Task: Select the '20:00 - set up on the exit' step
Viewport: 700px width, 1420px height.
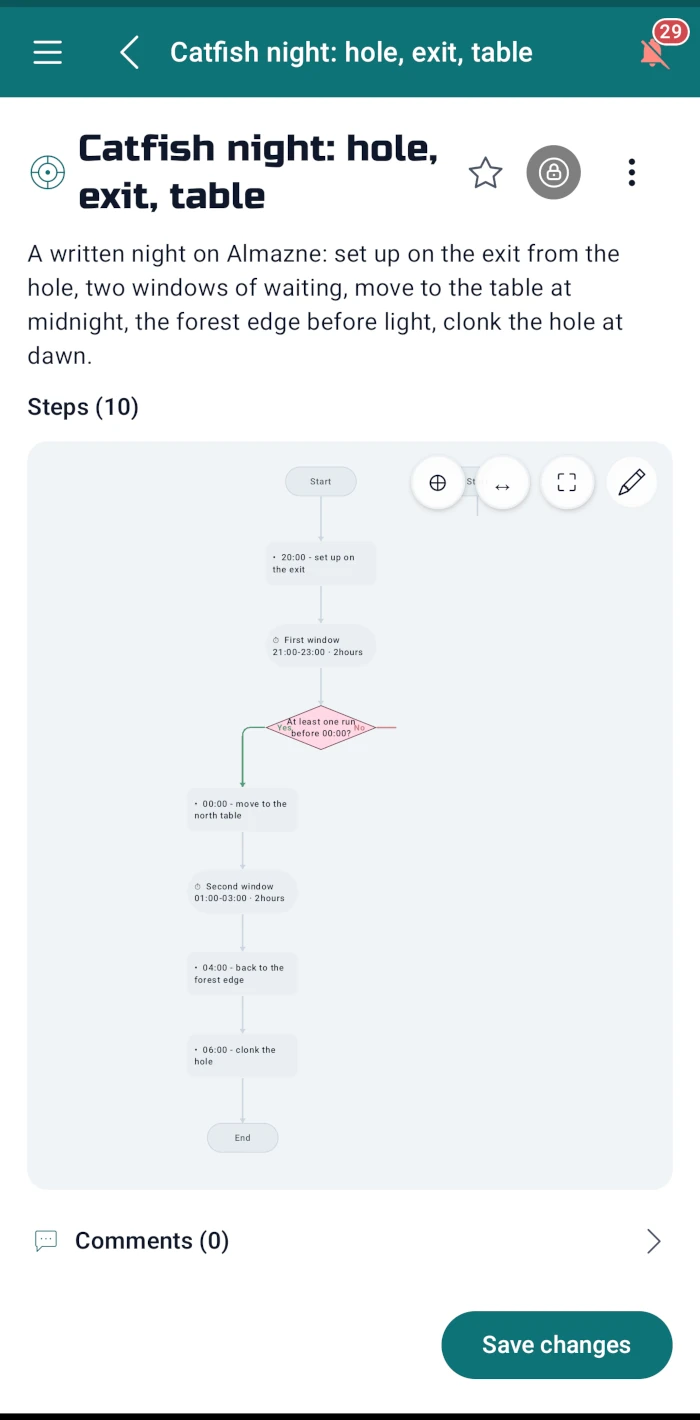Action: [321, 563]
